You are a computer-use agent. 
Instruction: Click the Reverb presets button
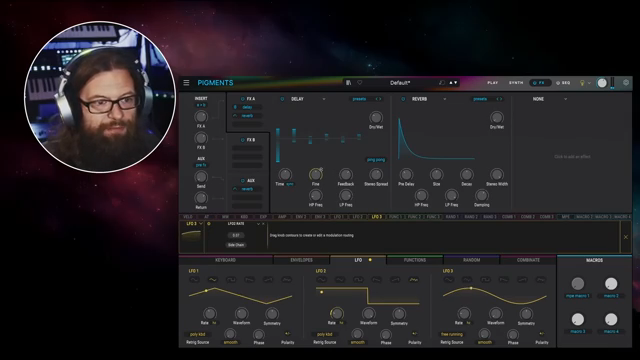point(480,99)
